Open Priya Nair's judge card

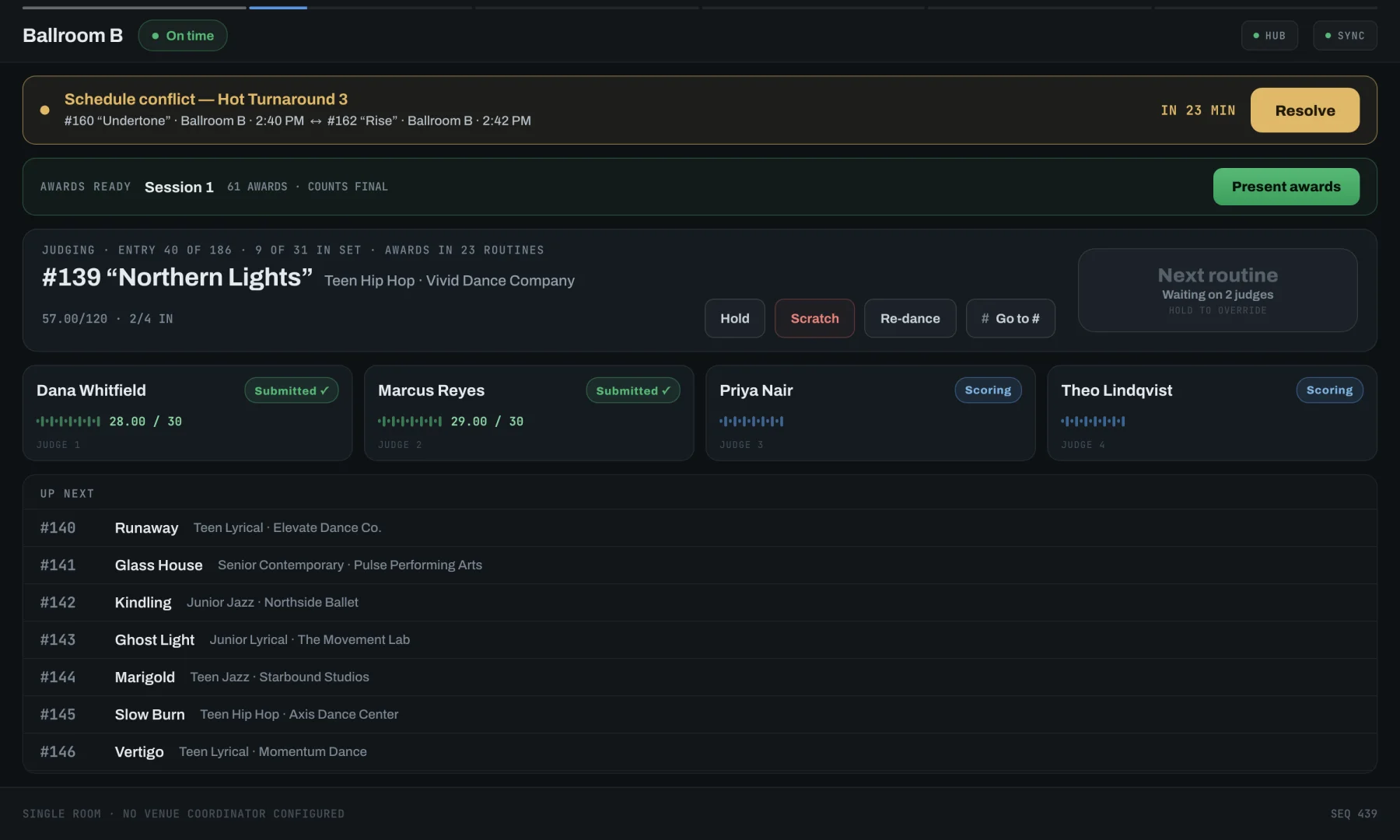coord(870,413)
